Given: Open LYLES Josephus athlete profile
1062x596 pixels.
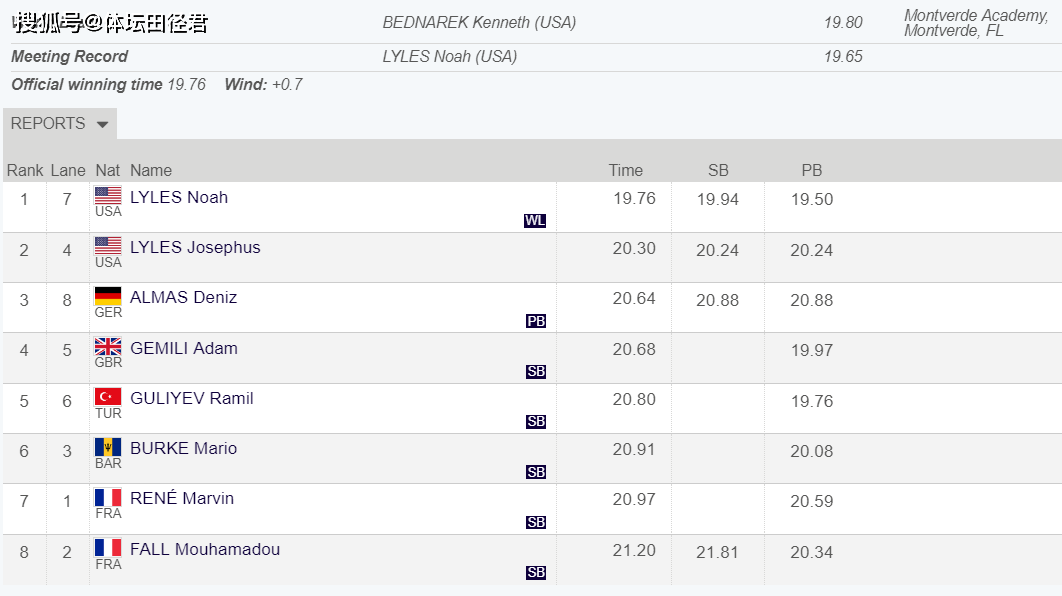Looking at the screenshot, I should click(195, 247).
